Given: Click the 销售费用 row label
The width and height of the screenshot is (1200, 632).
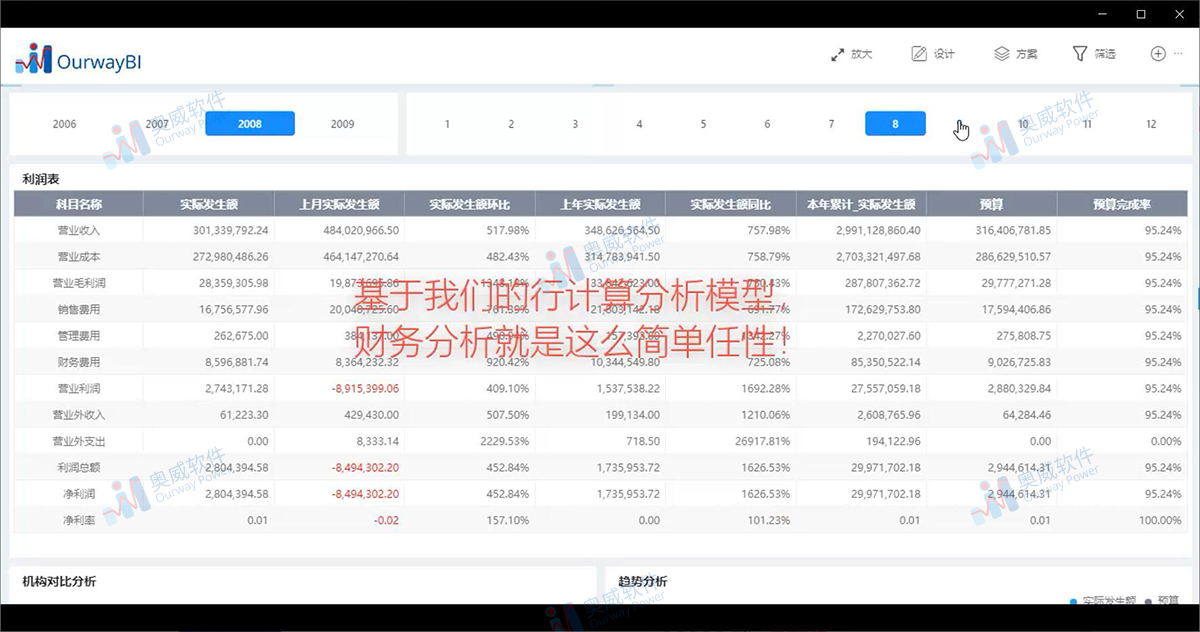Looking at the screenshot, I should 80,309.
